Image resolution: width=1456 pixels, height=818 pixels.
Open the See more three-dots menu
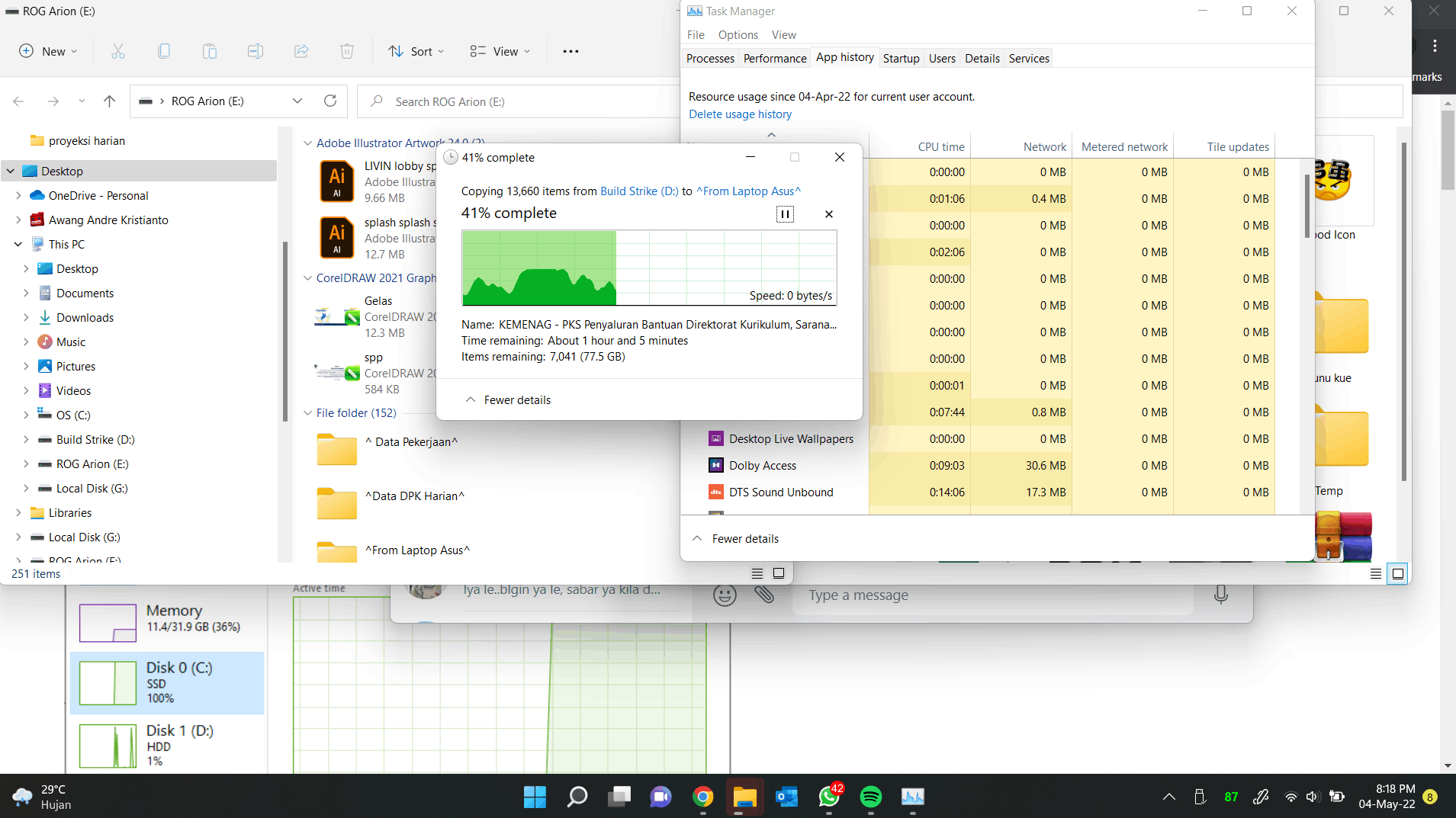[571, 51]
